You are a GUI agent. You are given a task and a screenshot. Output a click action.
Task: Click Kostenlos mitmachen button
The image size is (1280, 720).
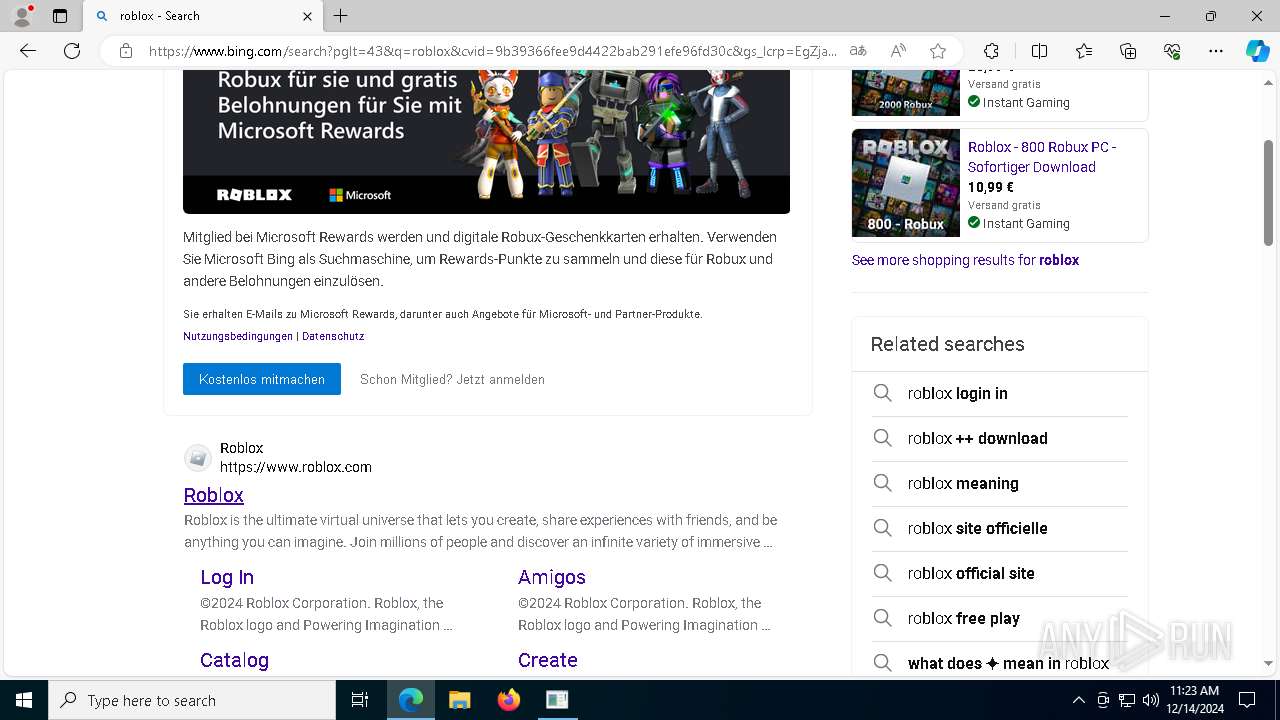point(262,379)
